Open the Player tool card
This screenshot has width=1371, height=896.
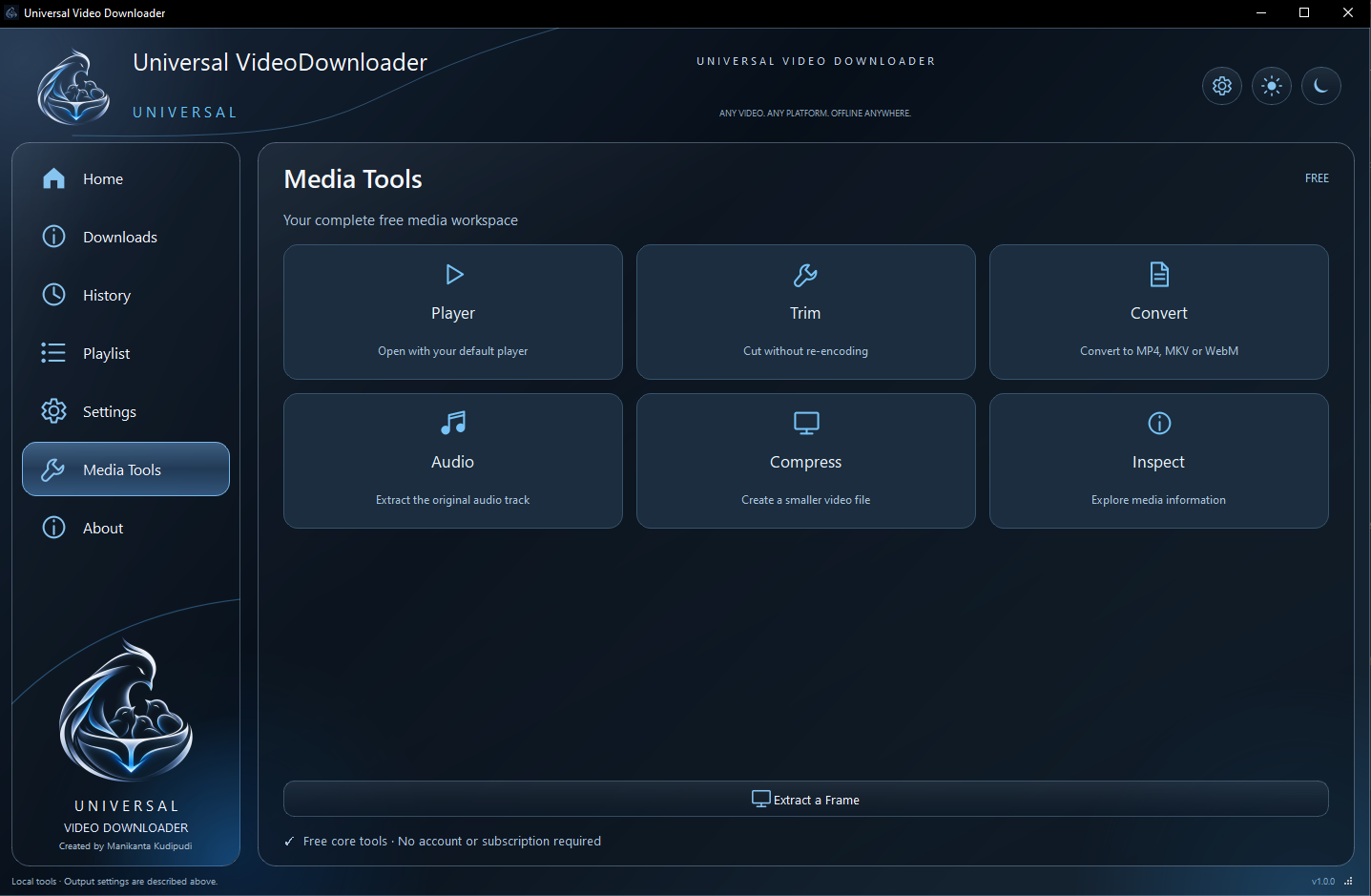click(x=453, y=312)
